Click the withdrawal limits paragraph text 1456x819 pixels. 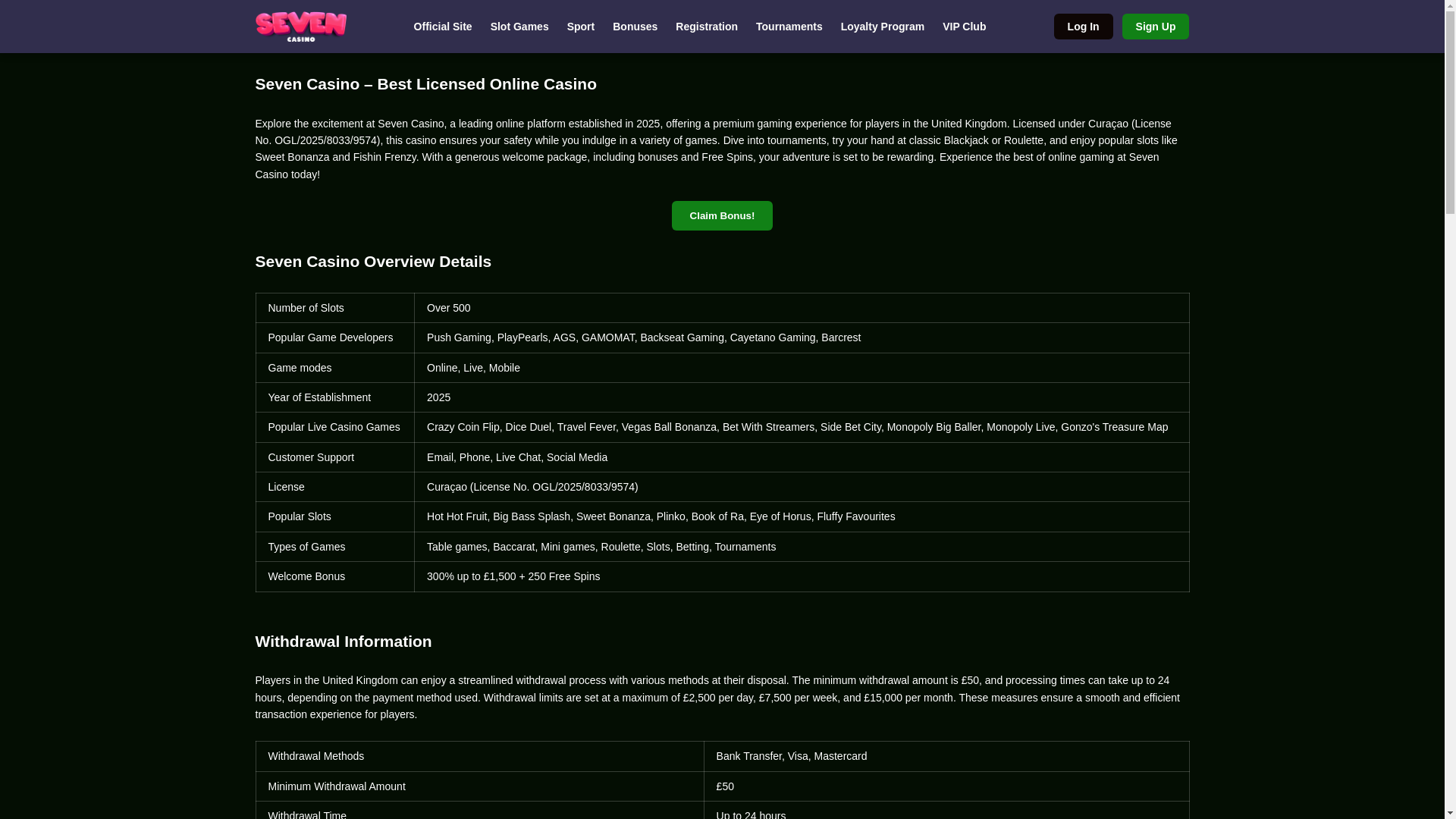pos(722,698)
